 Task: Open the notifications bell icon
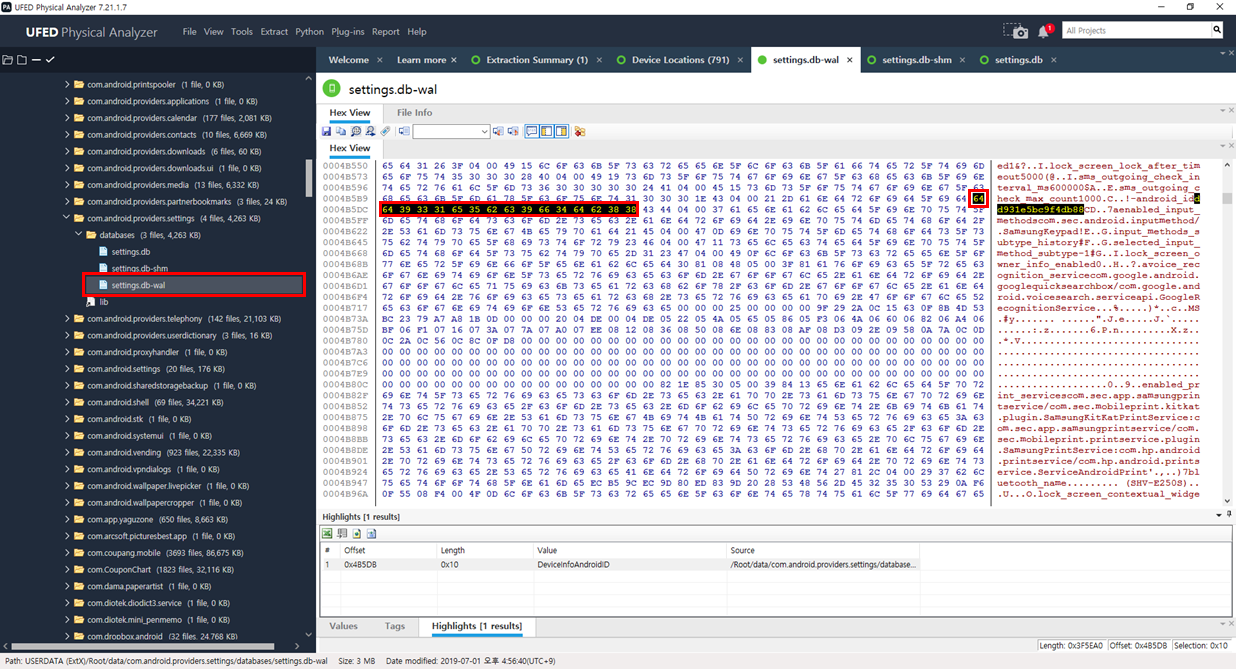coord(1044,32)
